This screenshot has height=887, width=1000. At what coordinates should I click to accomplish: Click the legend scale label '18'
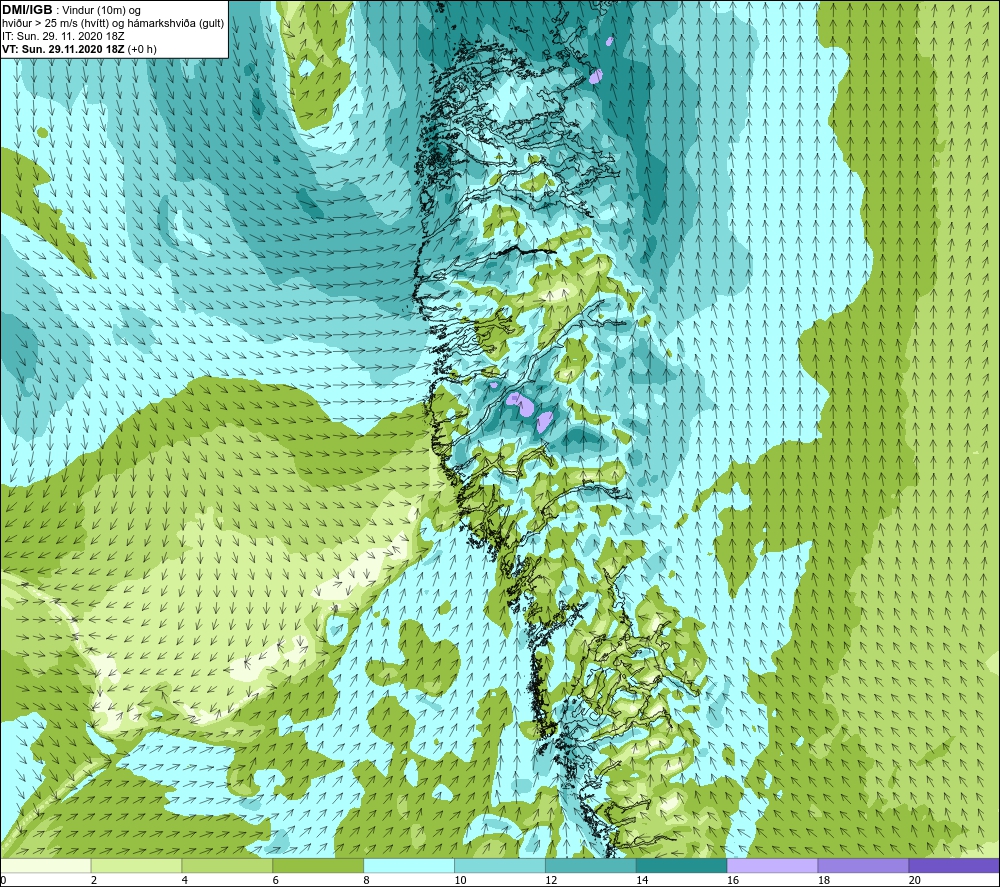pos(823,880)
